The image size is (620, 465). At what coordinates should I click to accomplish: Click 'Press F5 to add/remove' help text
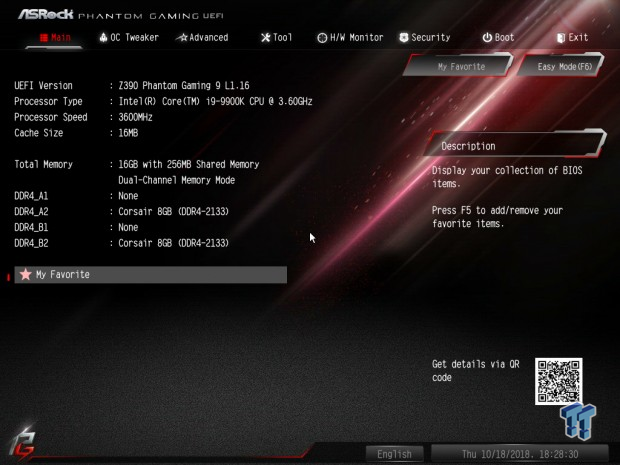(497, 217)
